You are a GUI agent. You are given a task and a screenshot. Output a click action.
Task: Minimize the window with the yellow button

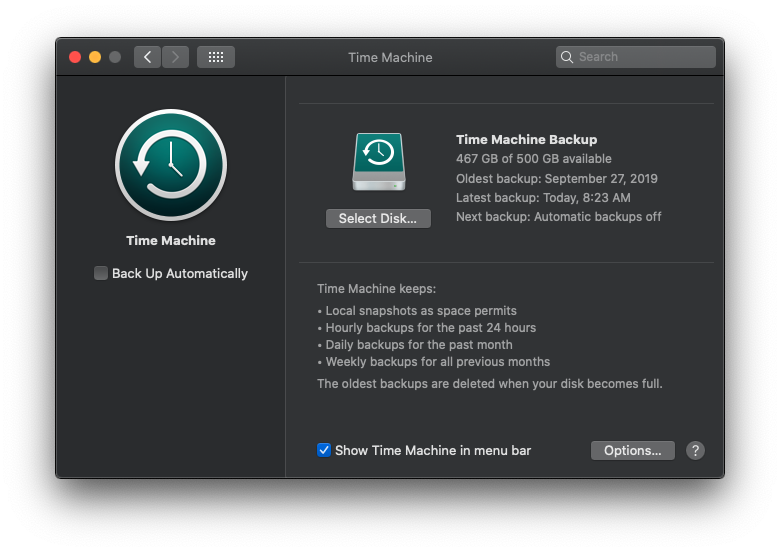95,57
